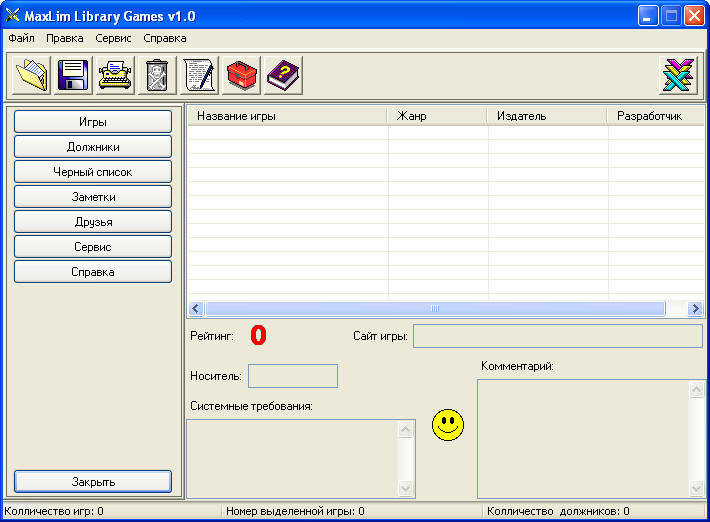Viewport: 710px width, 522px height.
Task: Click the yellow smiley face
Action: 448,425
